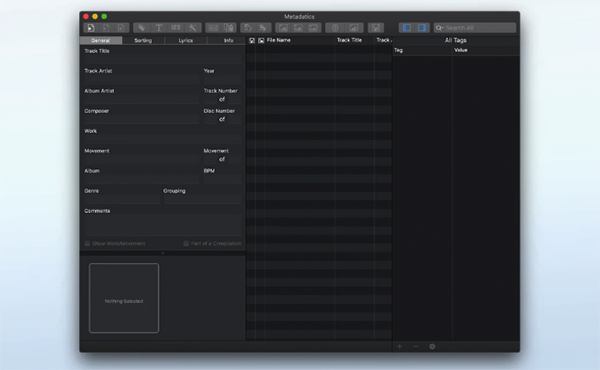Screen dimensions: 600x370
Task: Collapse the artwork pane divider handle
Action: tap(163, 253)
